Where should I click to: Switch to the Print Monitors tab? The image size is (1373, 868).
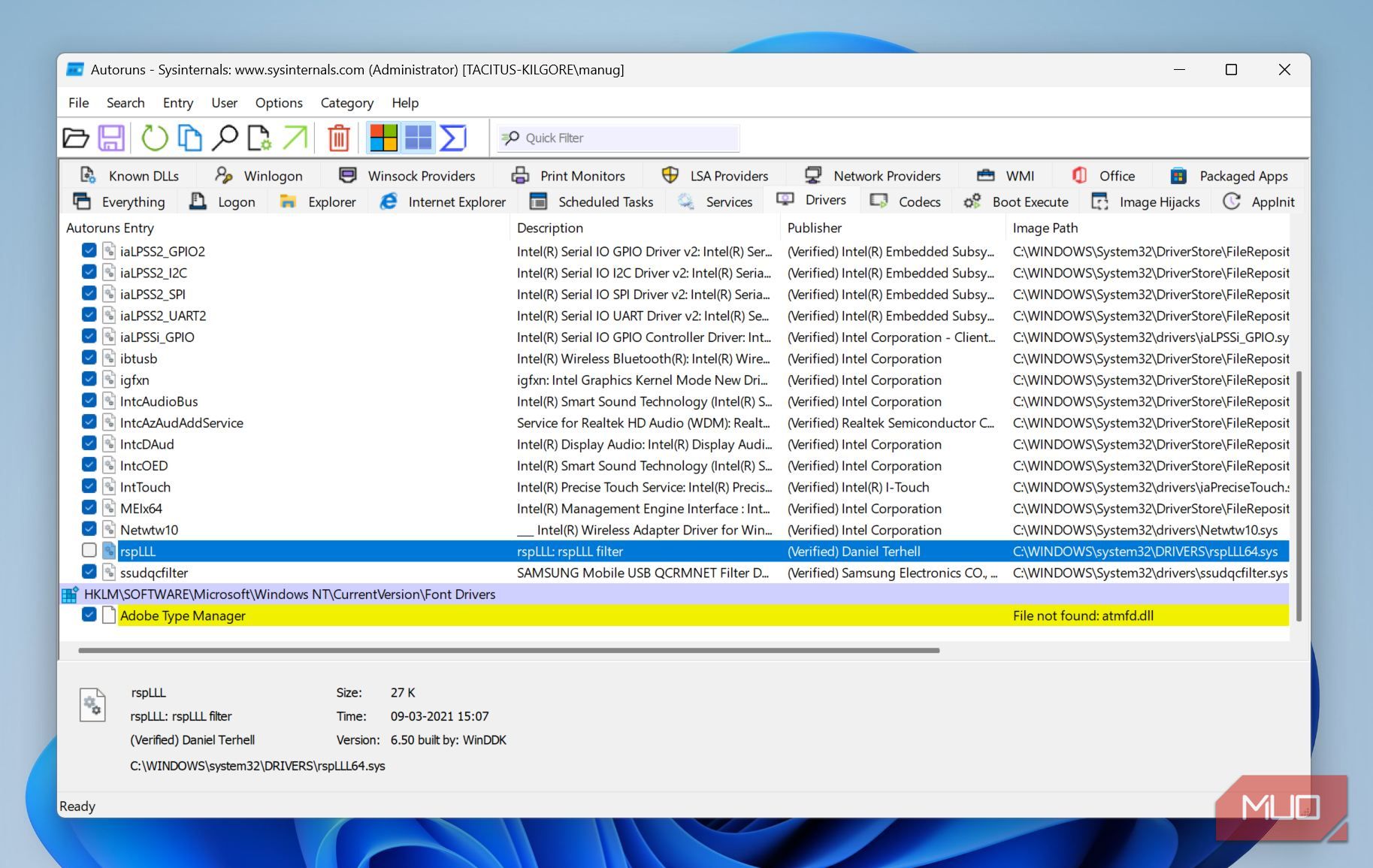[569, 176]
